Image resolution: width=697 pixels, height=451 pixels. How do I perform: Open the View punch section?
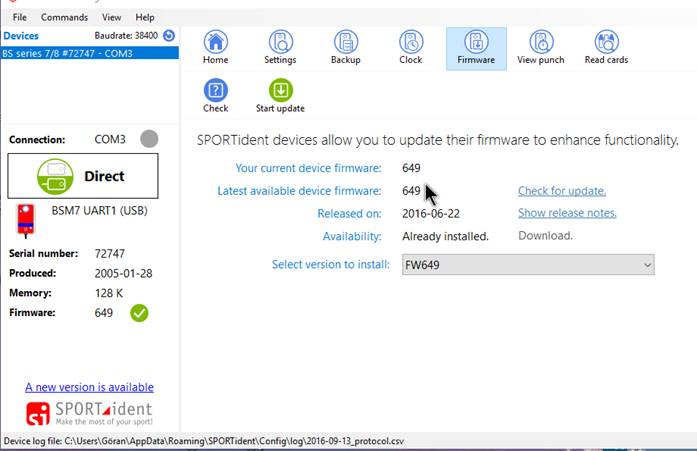tap(541, 48)
